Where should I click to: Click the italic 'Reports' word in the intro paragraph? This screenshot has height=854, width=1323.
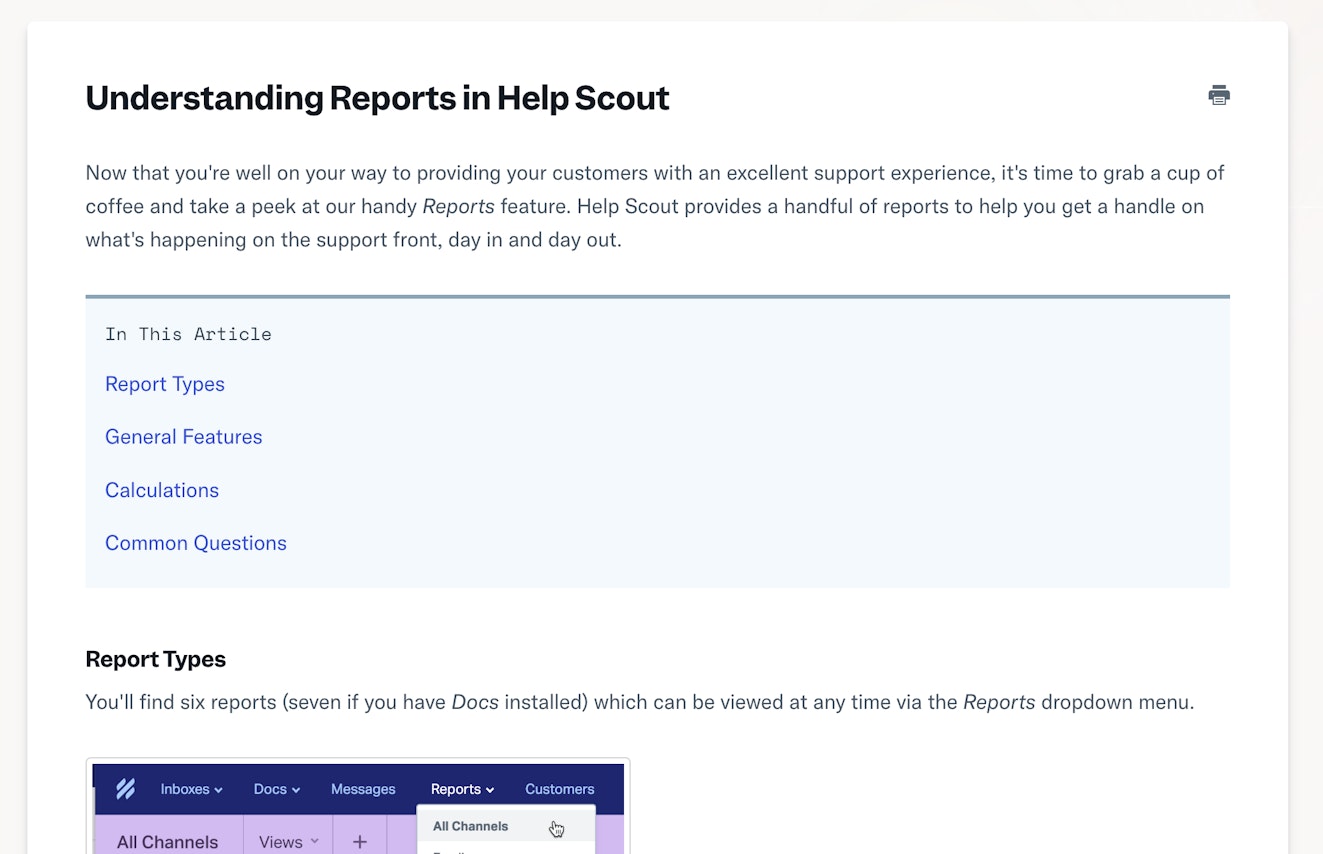click(x=458, y=206)
